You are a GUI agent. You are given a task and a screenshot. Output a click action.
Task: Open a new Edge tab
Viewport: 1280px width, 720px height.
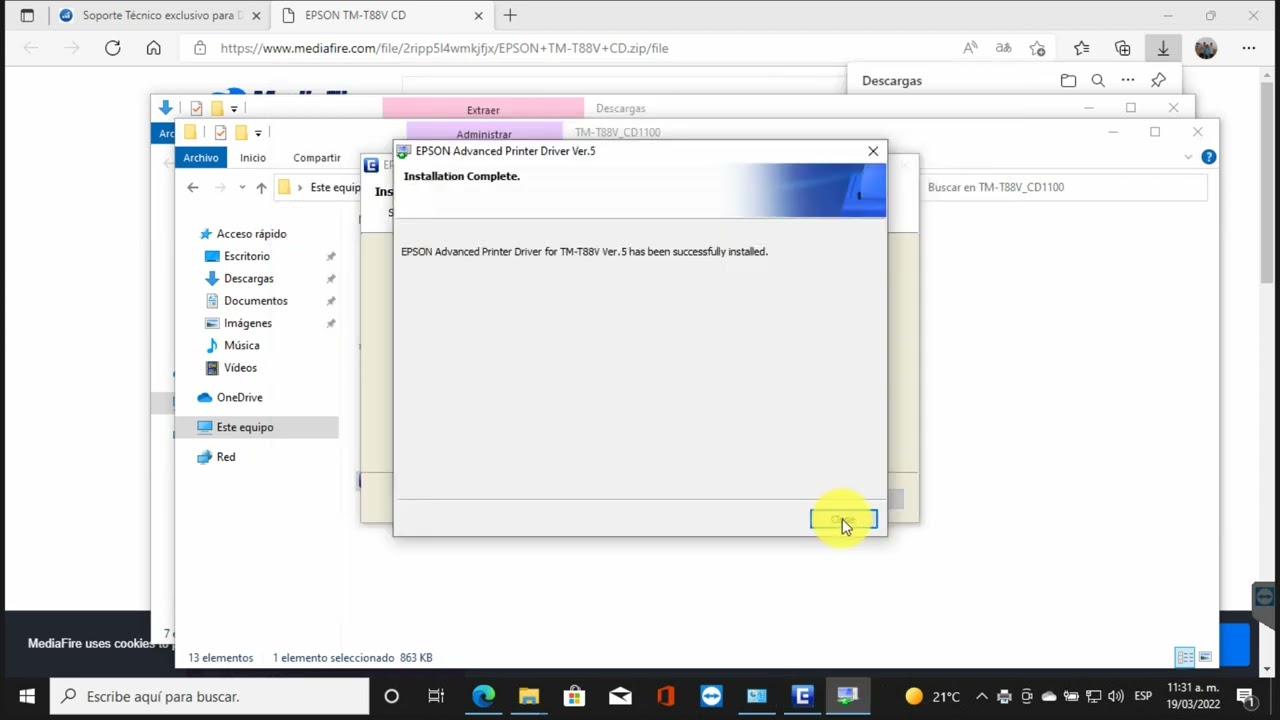510,16
